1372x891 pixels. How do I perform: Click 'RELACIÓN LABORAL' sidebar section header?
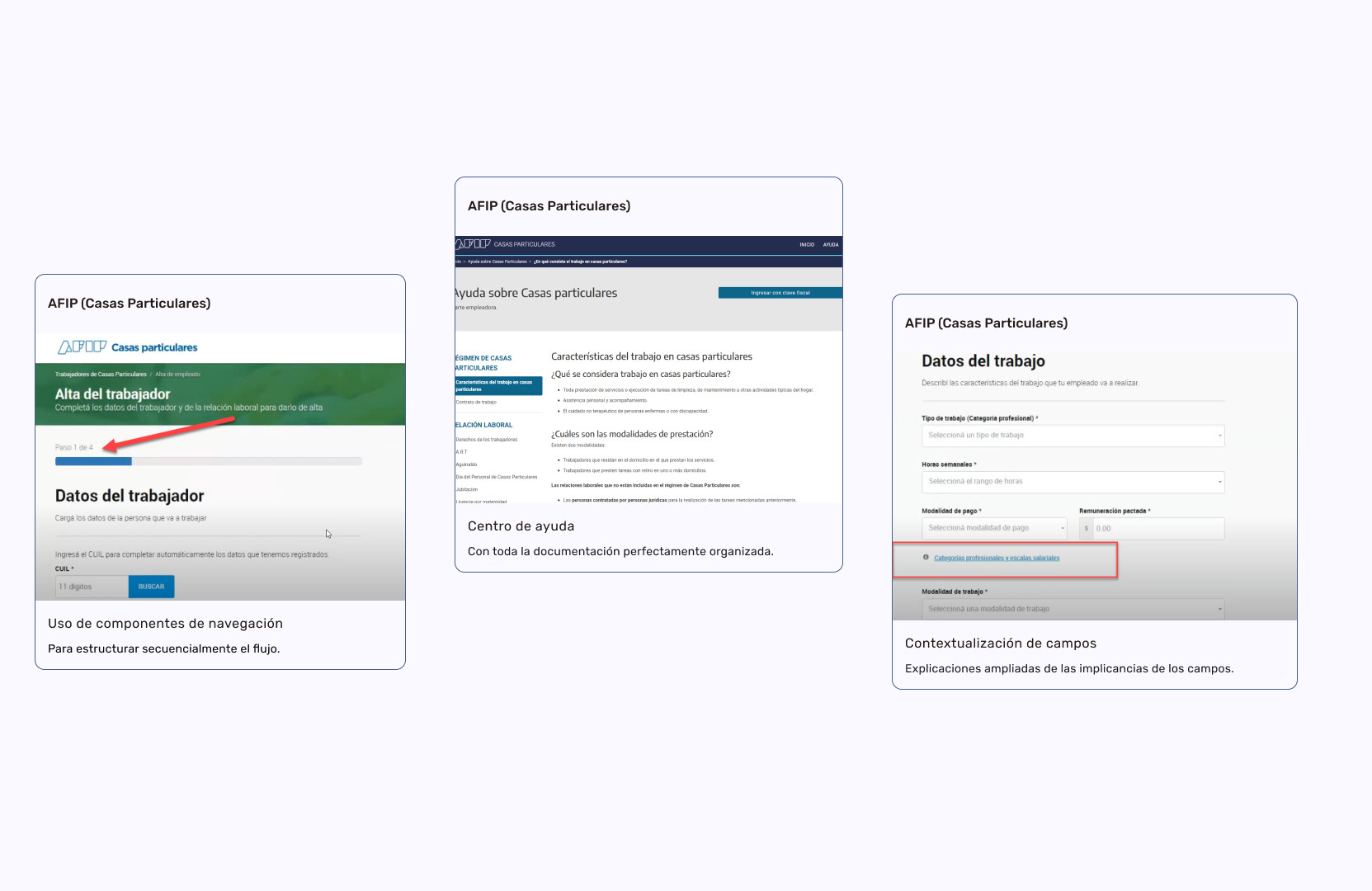point(484,425)
